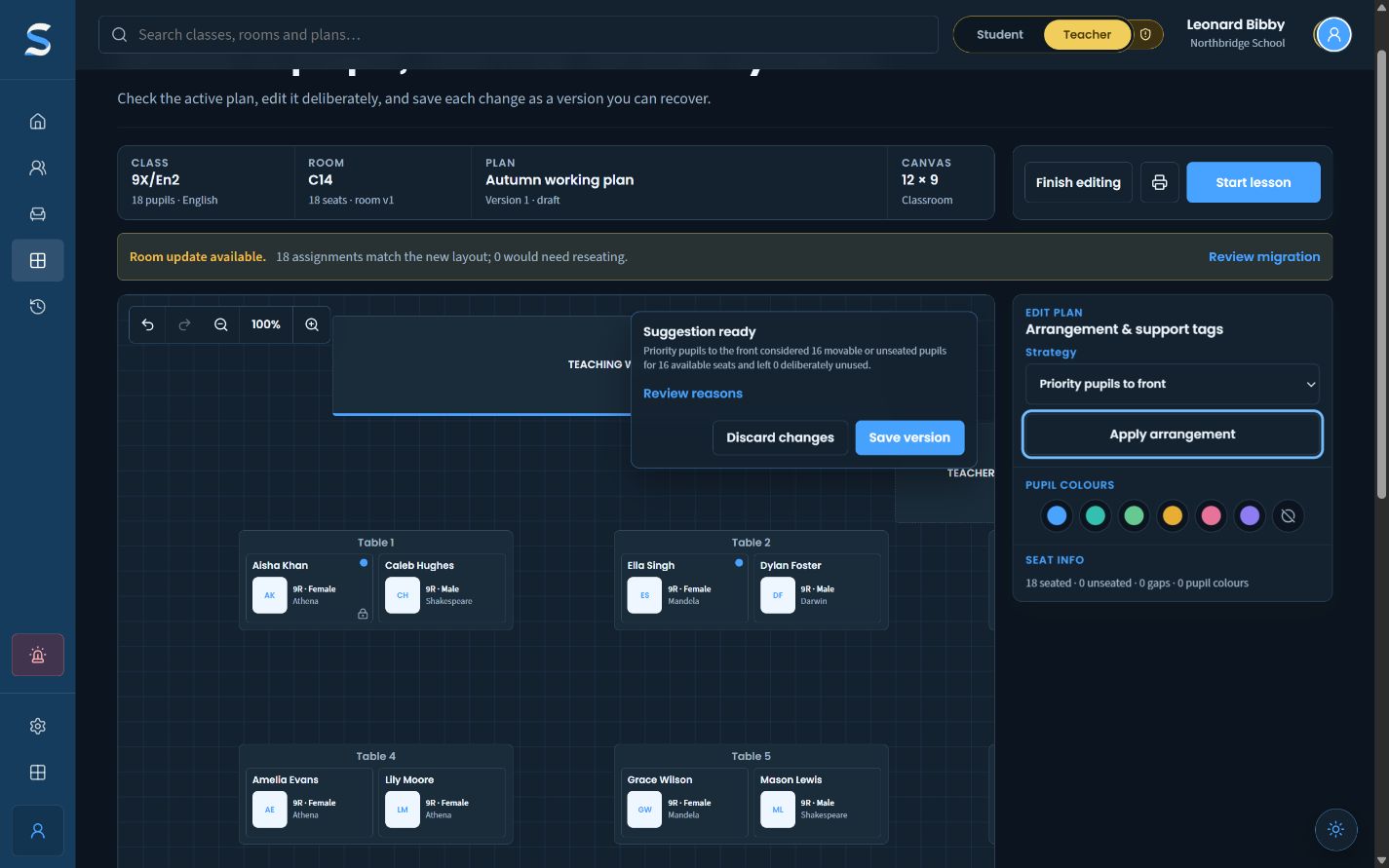Open the pupils icon in the sidebar
The image size is (1389, 868).
point(37,168)
